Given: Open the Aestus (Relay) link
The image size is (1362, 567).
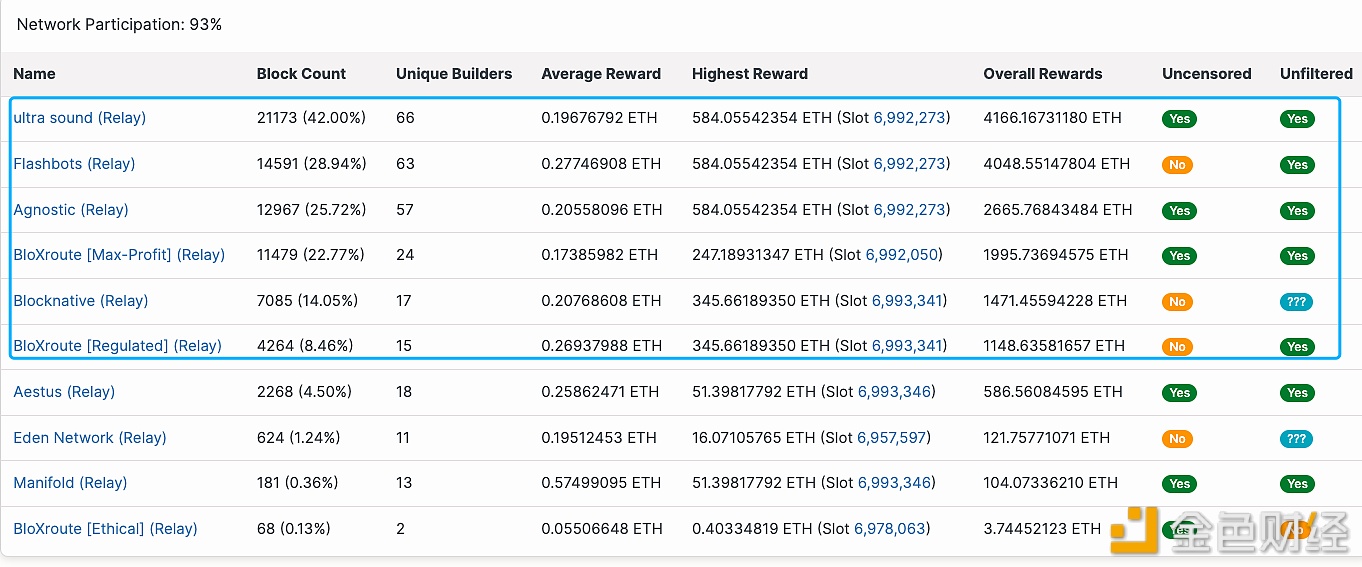Looking at the screenshot, I should click(64, 392).
